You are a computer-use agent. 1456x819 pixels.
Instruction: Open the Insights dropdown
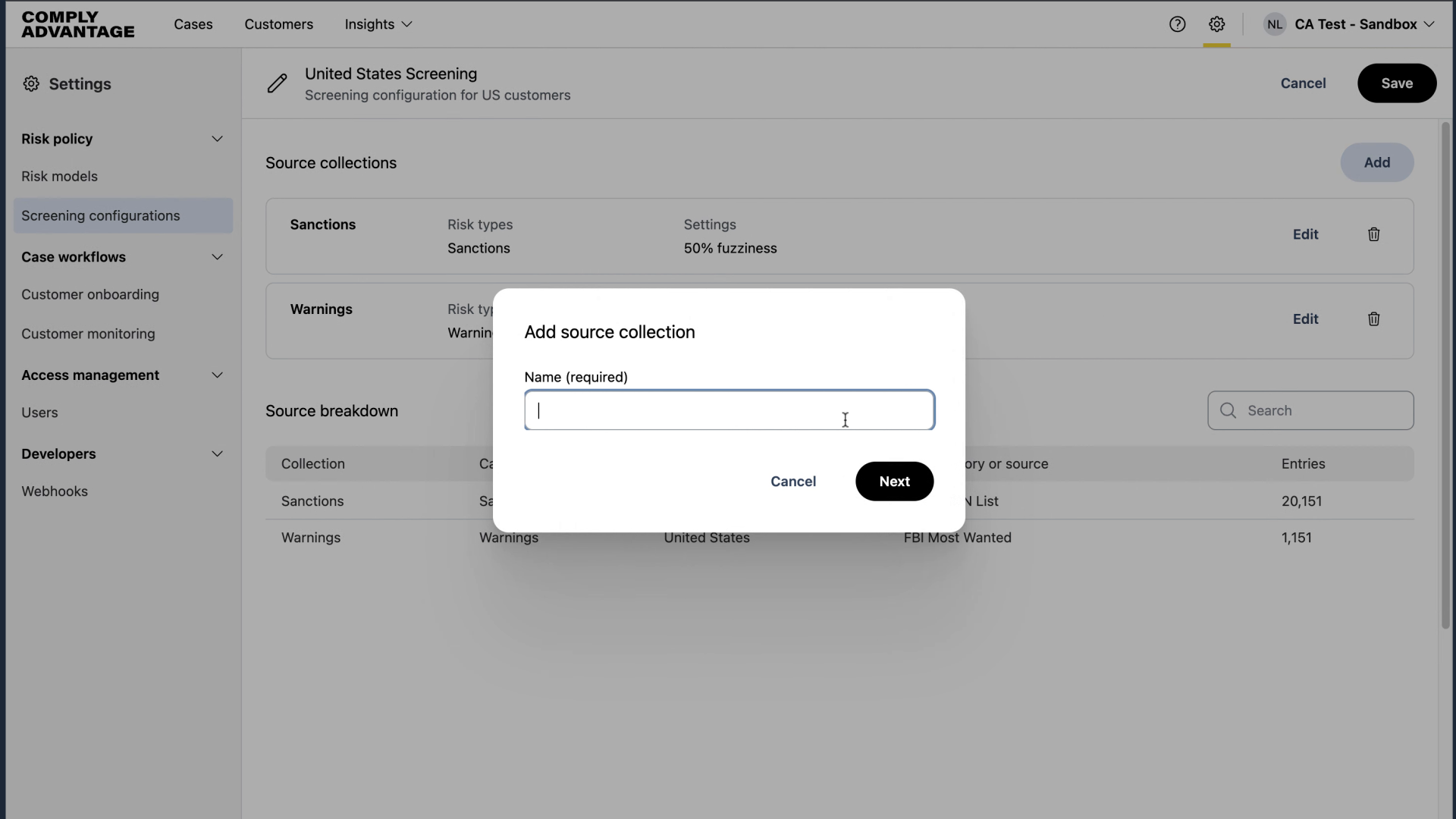(x=378, y=24)
